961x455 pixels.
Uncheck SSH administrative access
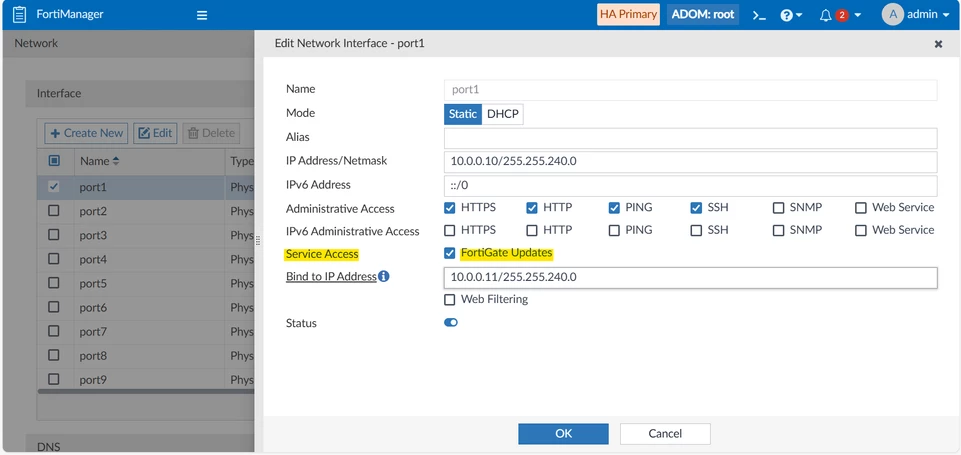[x=696, y=208]
